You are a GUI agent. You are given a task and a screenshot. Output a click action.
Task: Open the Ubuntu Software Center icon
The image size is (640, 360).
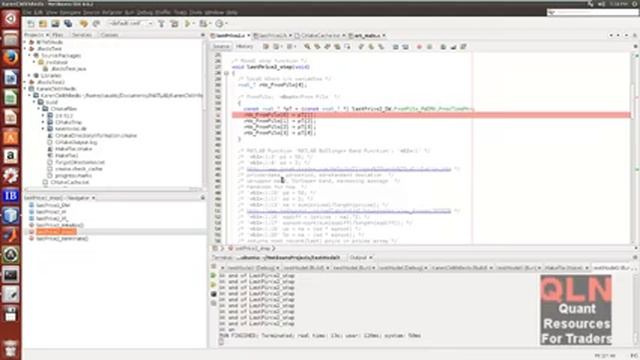11,136
